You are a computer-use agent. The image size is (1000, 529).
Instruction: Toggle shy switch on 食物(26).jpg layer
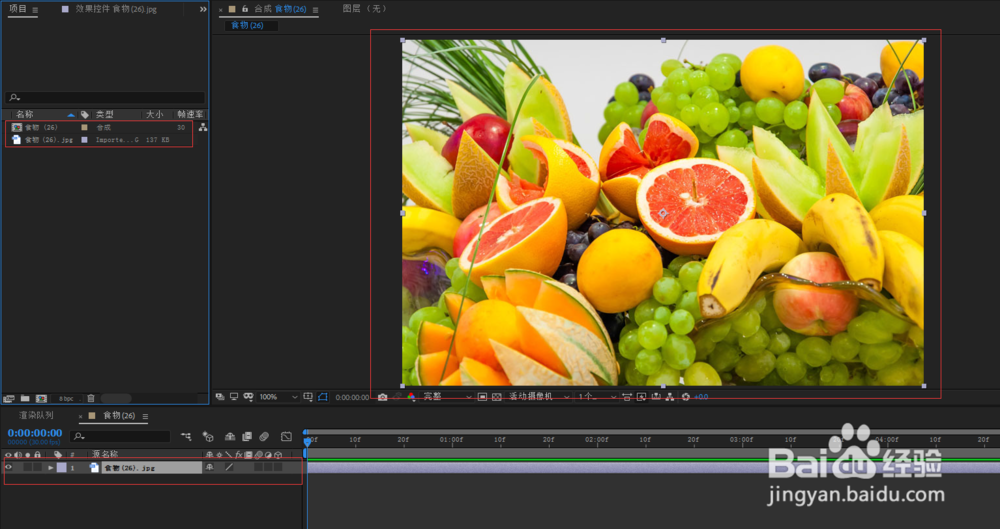click(x=209, y=468)
